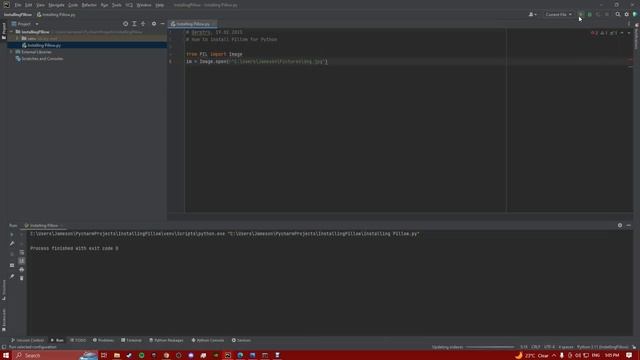The width and height of the screenshot is (640, 360).
Task: Open the Version Control tool window
Action: [x=27, y=340]
